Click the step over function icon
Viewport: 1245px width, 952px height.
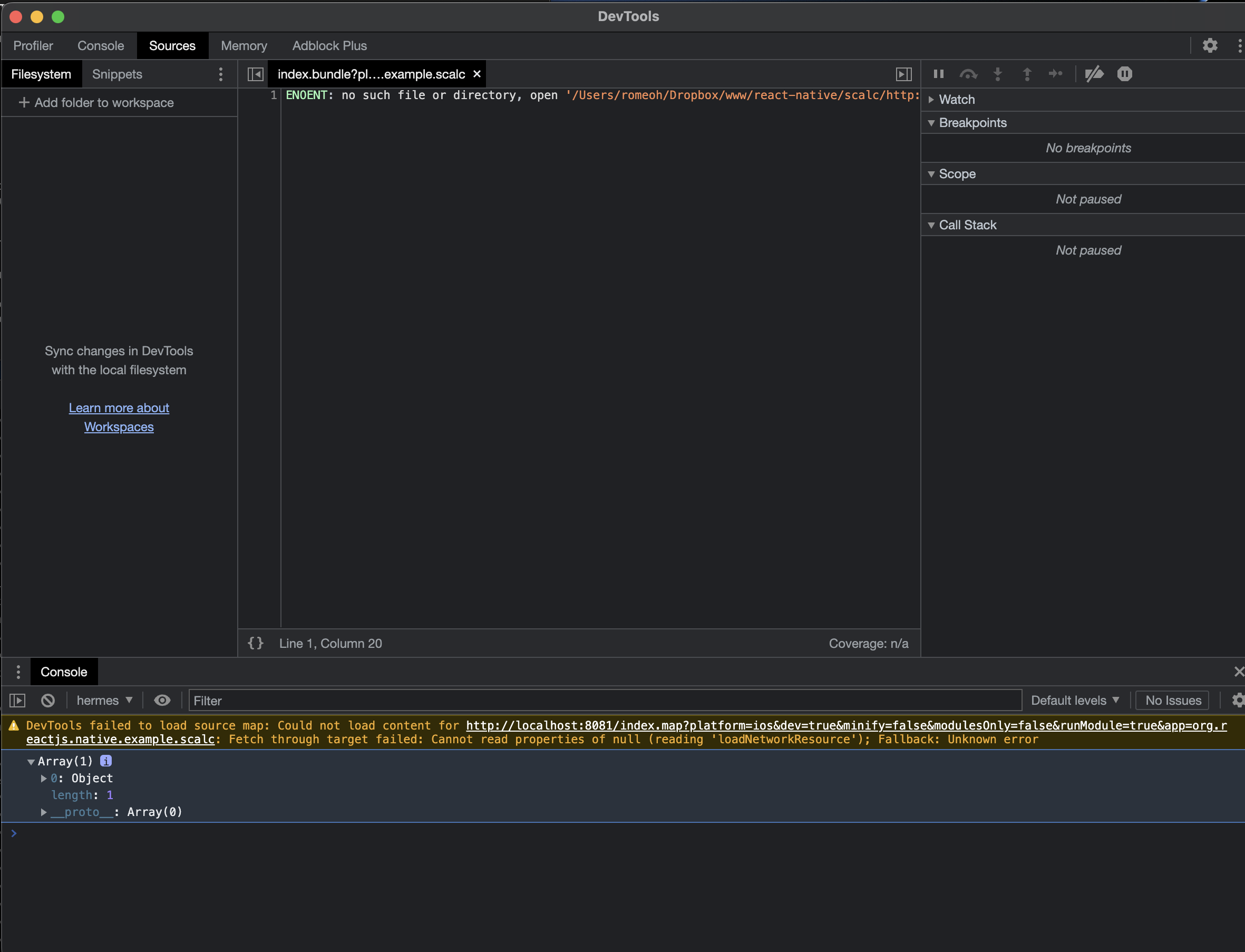968,74
